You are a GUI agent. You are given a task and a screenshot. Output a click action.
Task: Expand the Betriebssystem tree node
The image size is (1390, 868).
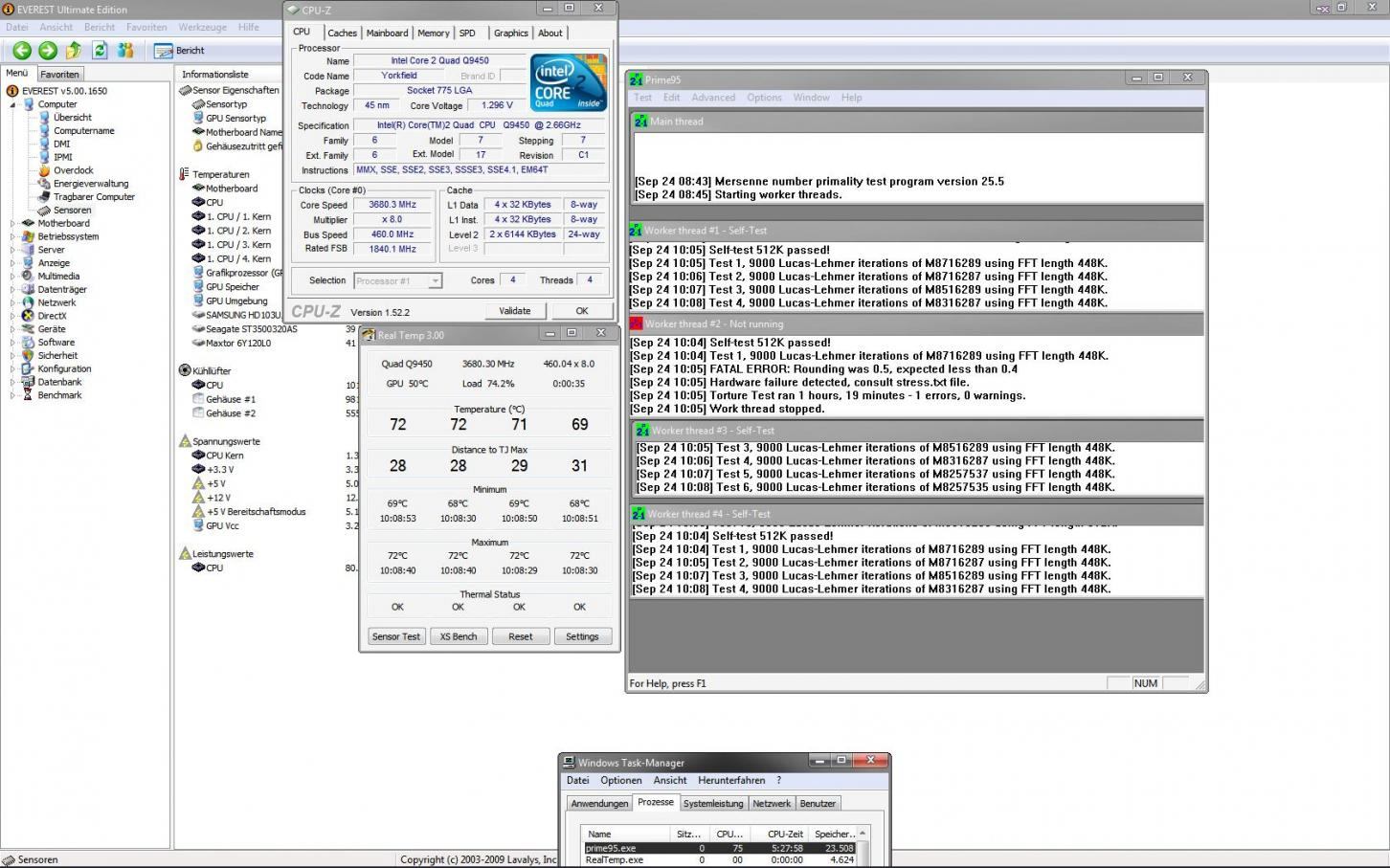(13, 236)
